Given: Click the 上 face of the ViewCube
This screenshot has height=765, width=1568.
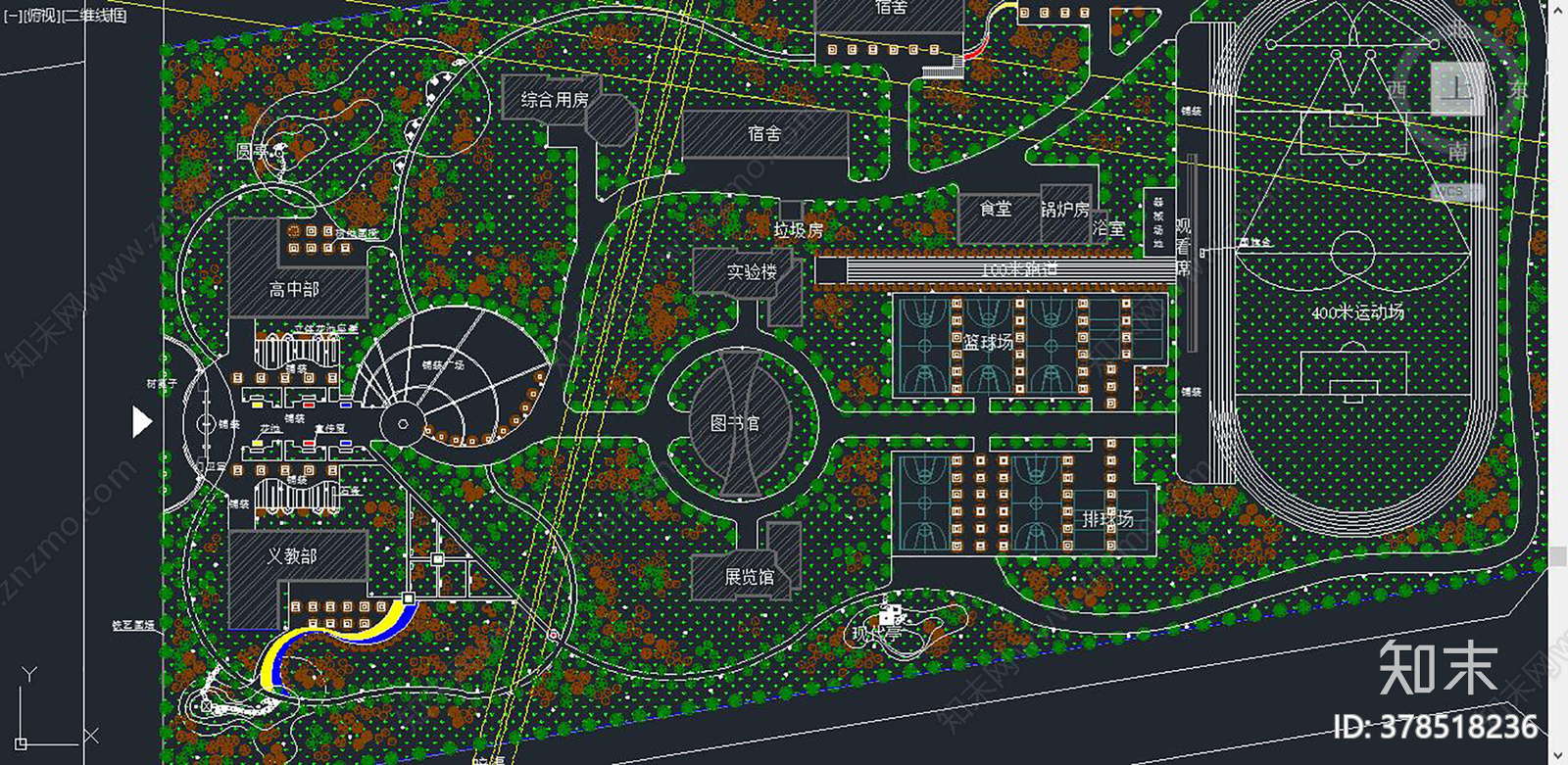Looking at the screenshot, I should 1457,88.
